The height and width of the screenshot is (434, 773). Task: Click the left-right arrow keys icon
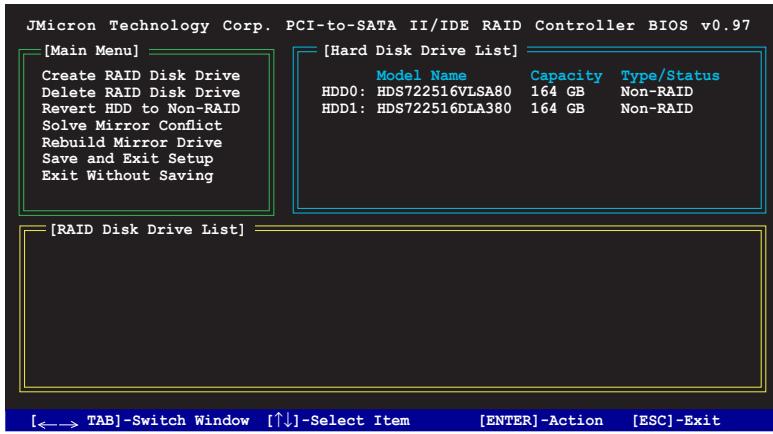click(x=58, y=424)
